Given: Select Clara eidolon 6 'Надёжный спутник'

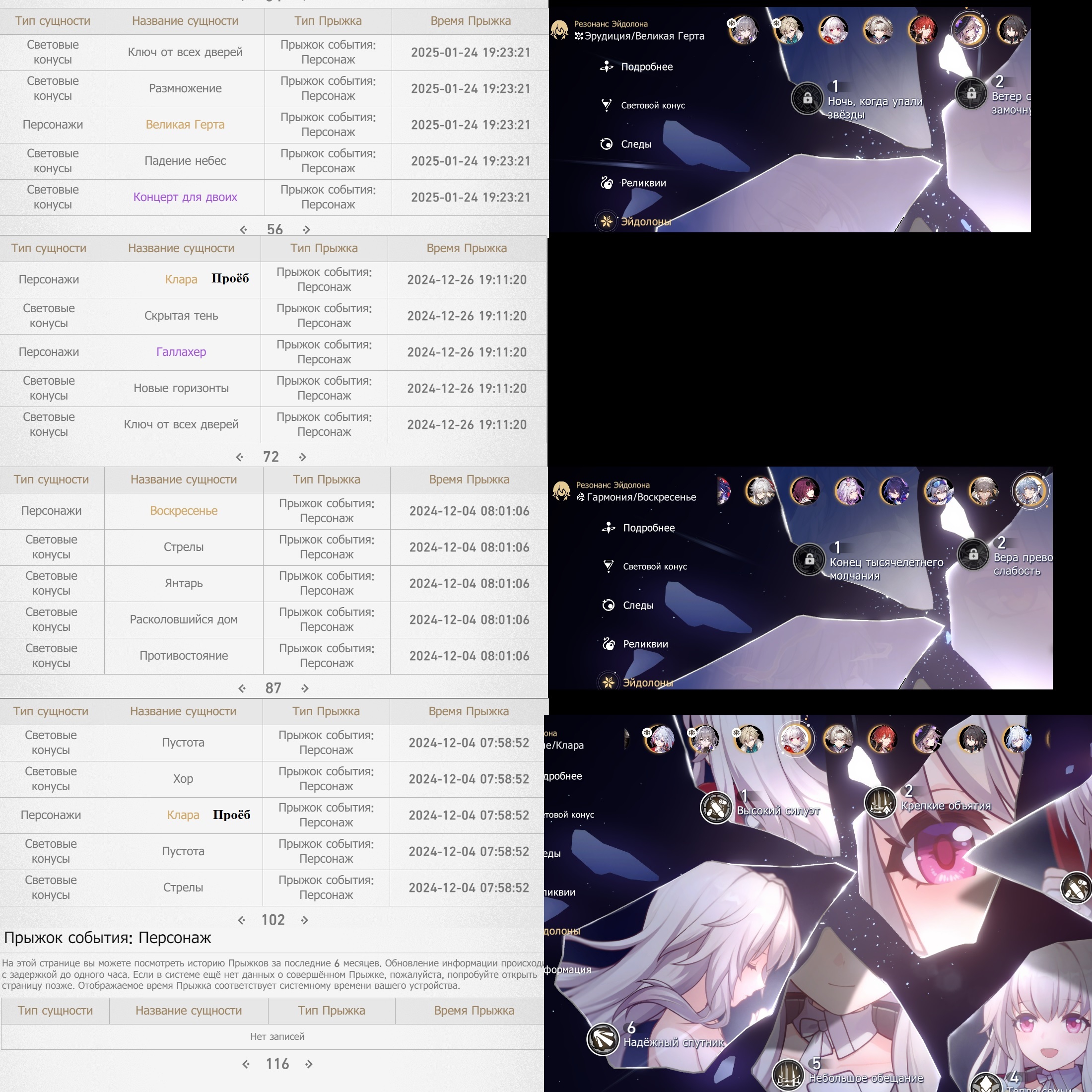Looking at the screenshot, I should (x=603, y=1039).
